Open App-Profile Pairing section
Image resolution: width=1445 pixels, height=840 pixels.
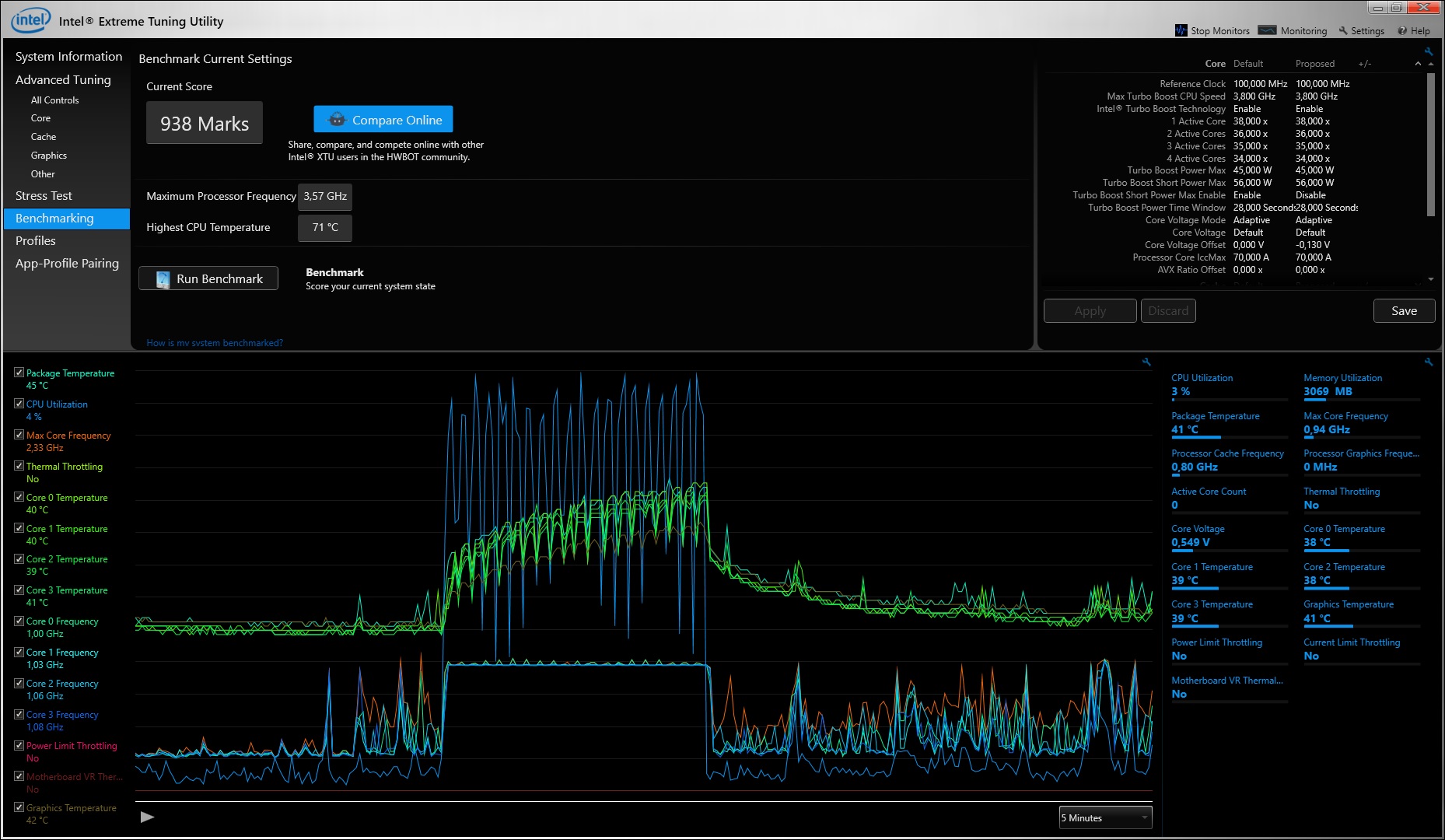(x=67, y=264)
